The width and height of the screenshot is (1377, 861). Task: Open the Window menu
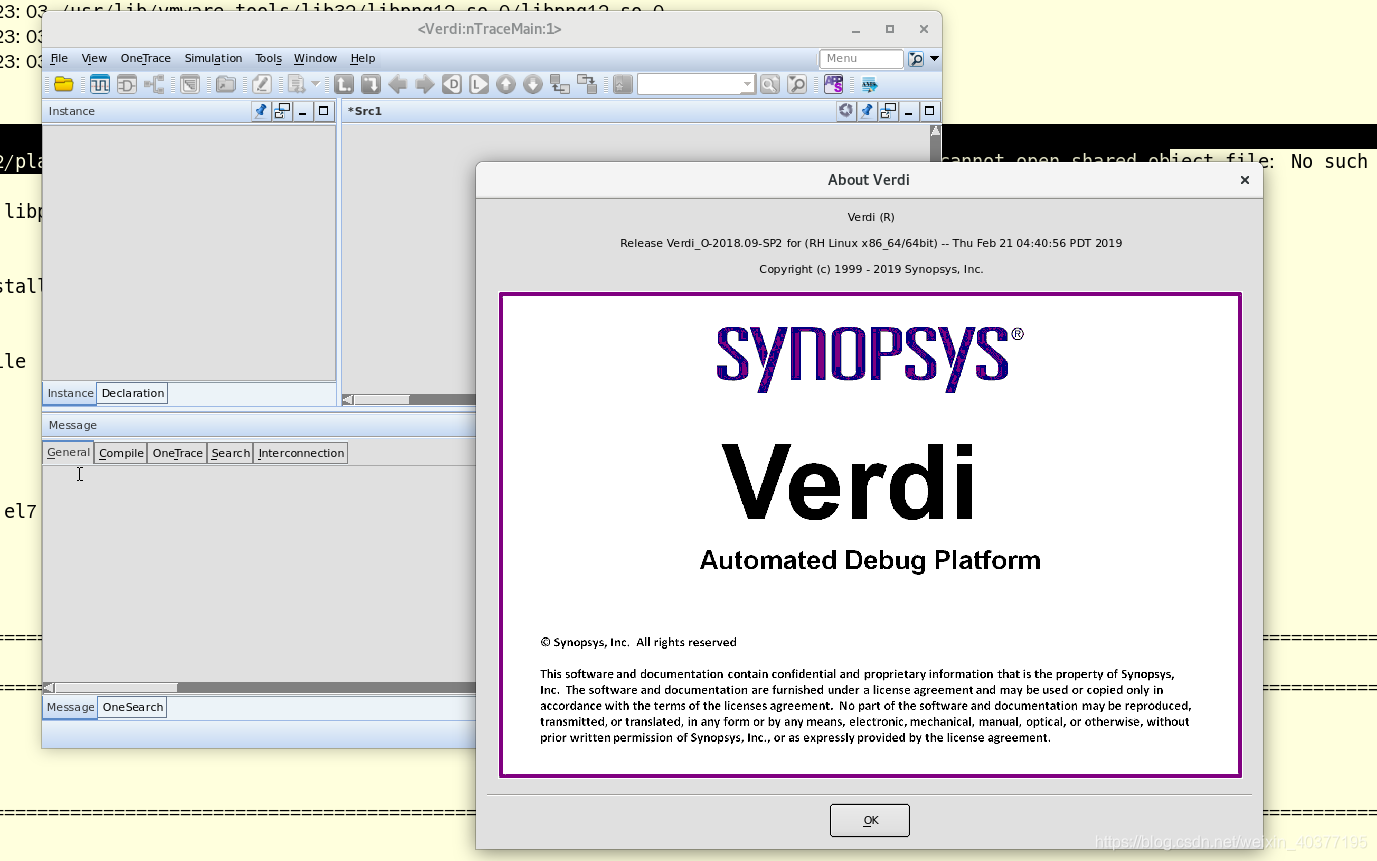pos(315,59)
